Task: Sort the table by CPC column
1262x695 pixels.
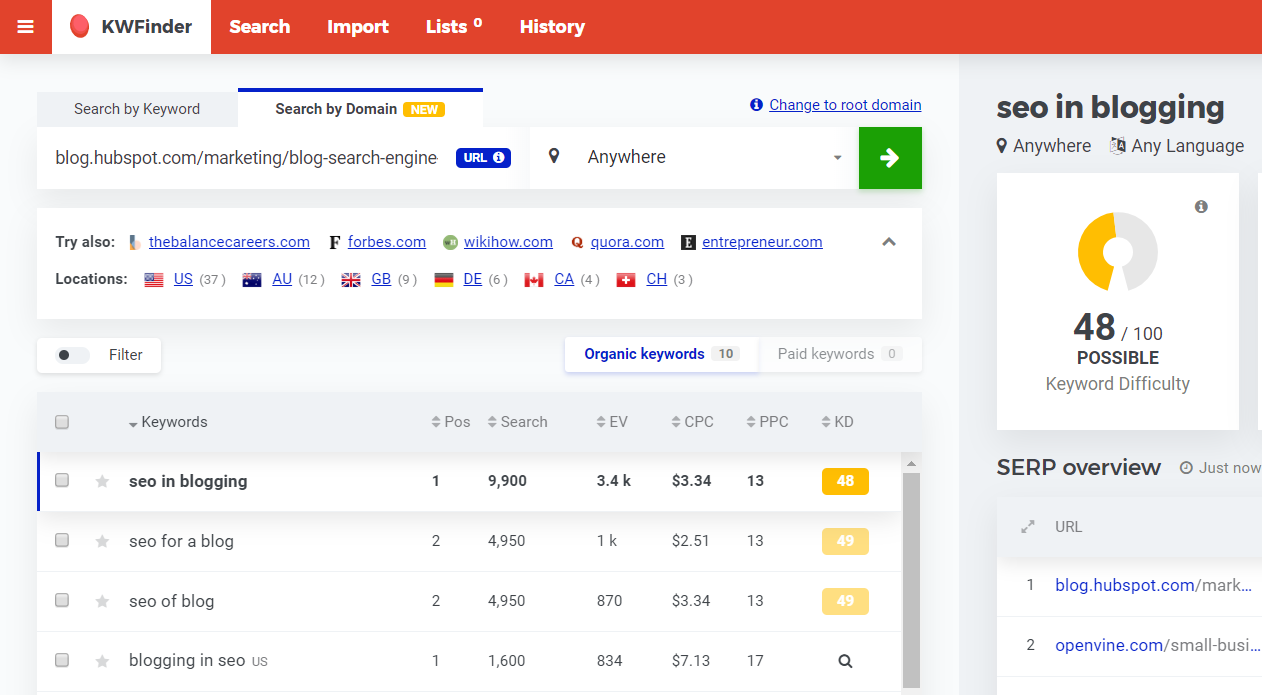Action: (693, 422)
